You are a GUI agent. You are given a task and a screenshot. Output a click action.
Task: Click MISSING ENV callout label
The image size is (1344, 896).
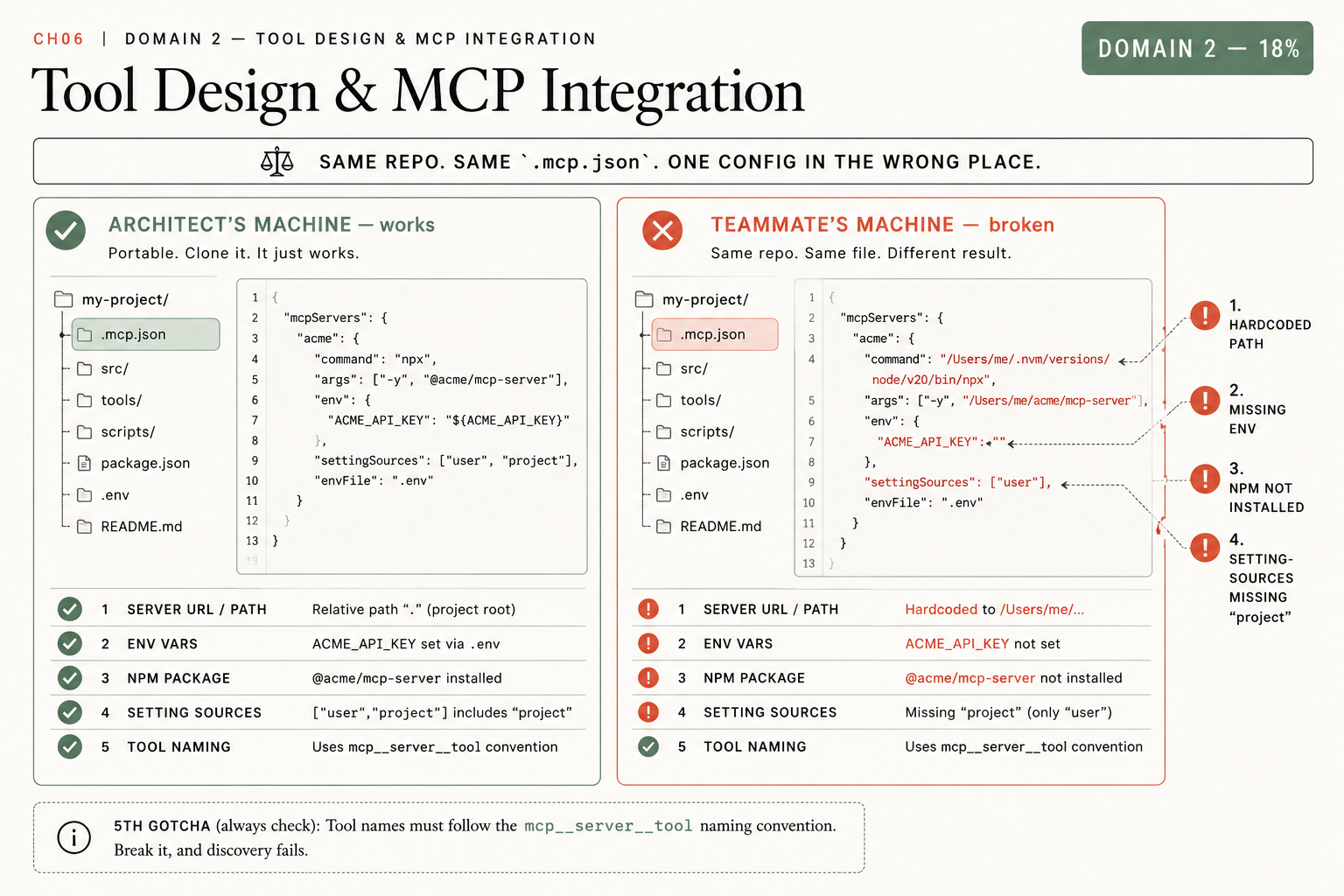1257,419
